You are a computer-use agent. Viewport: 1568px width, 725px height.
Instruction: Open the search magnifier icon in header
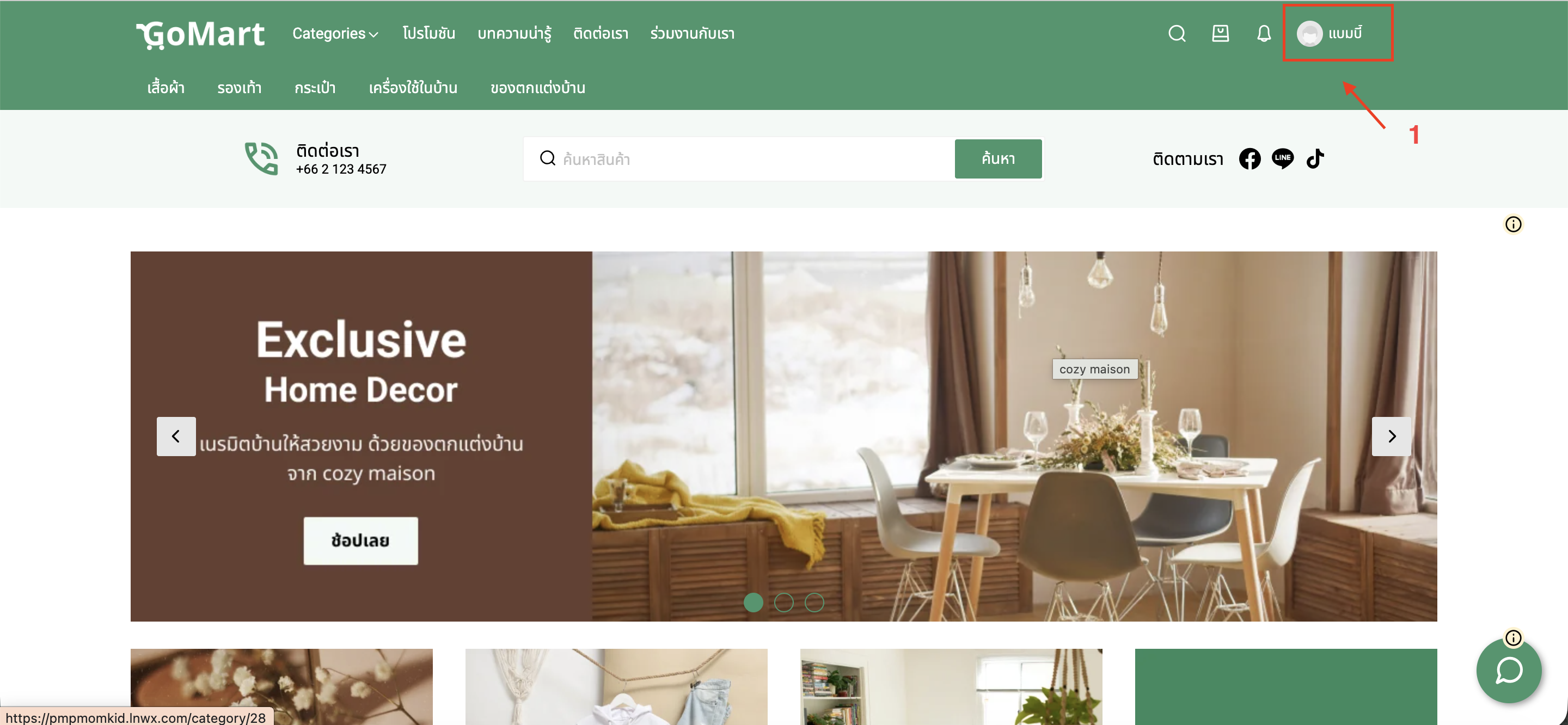click(x=1177, y=34)
